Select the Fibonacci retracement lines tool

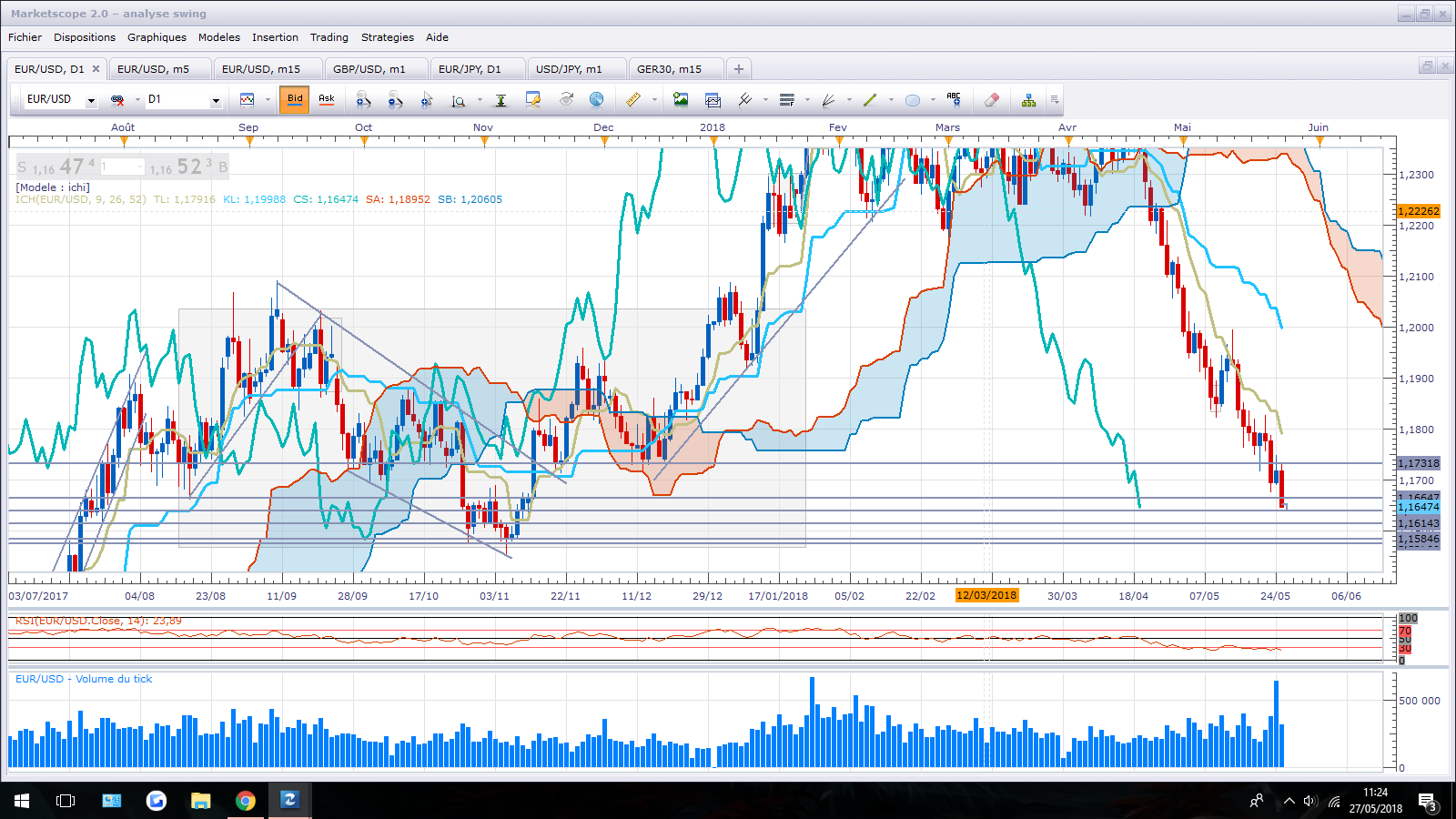[x=787, y=100]
